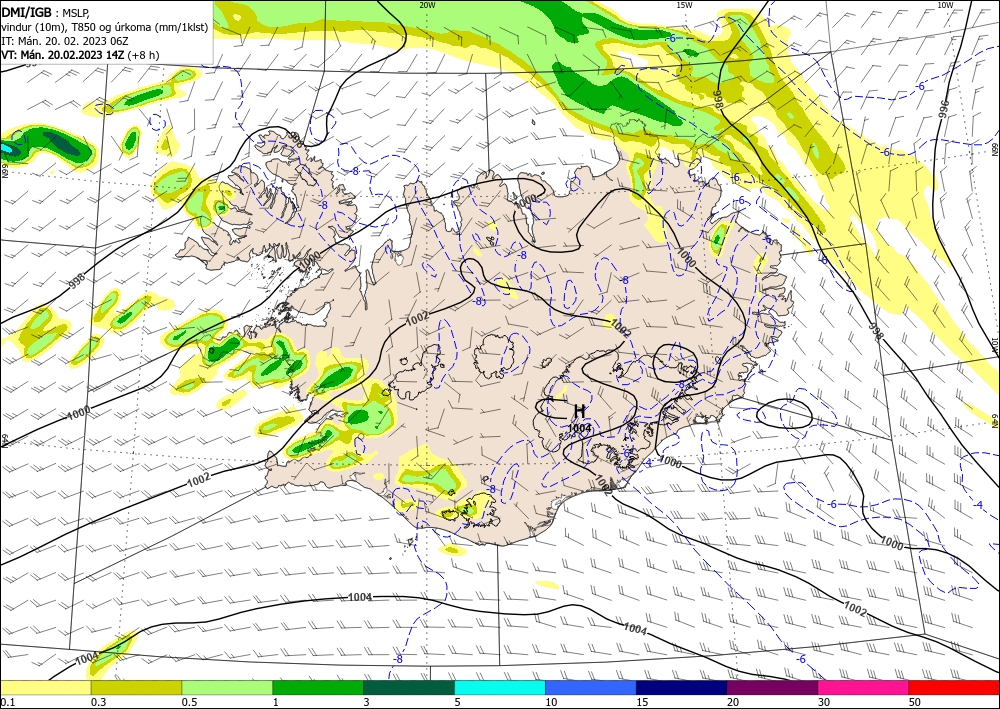
Task: Click the 996 isobar label
Action: (945, 109)
